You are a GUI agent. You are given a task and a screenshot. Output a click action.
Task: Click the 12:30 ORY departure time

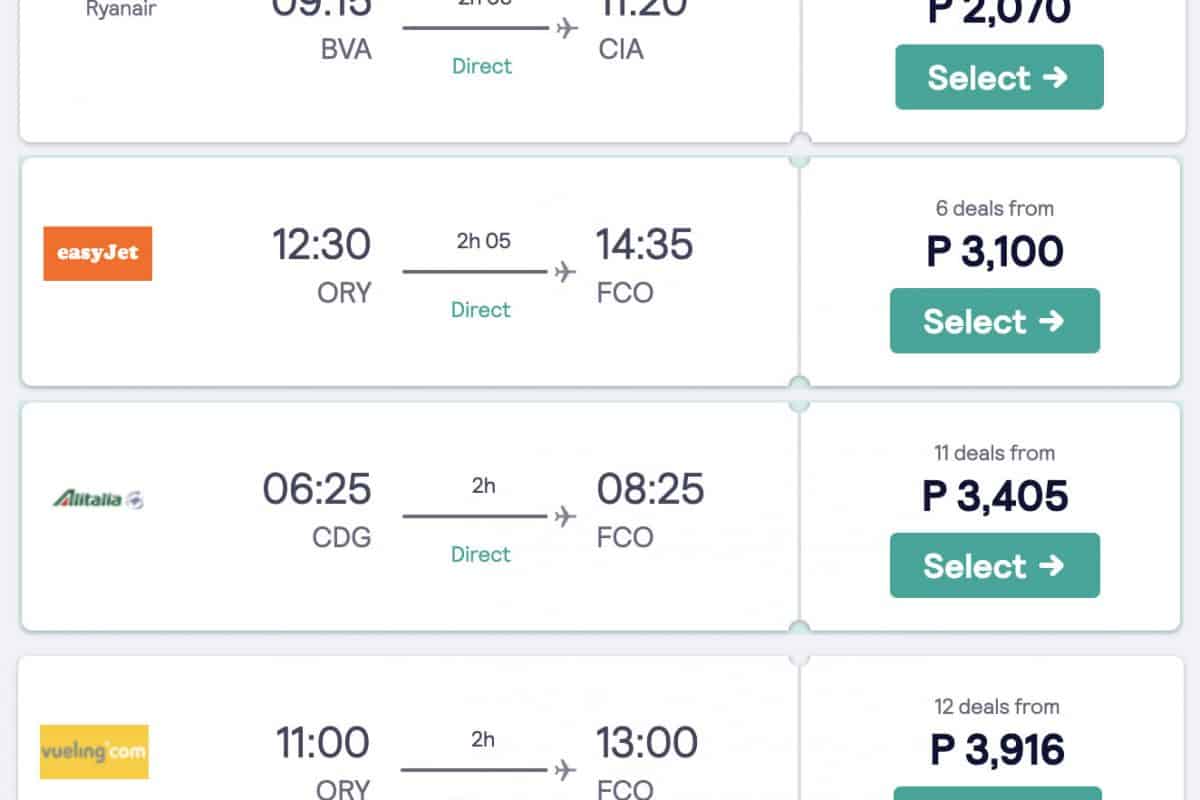coord(321,245)
